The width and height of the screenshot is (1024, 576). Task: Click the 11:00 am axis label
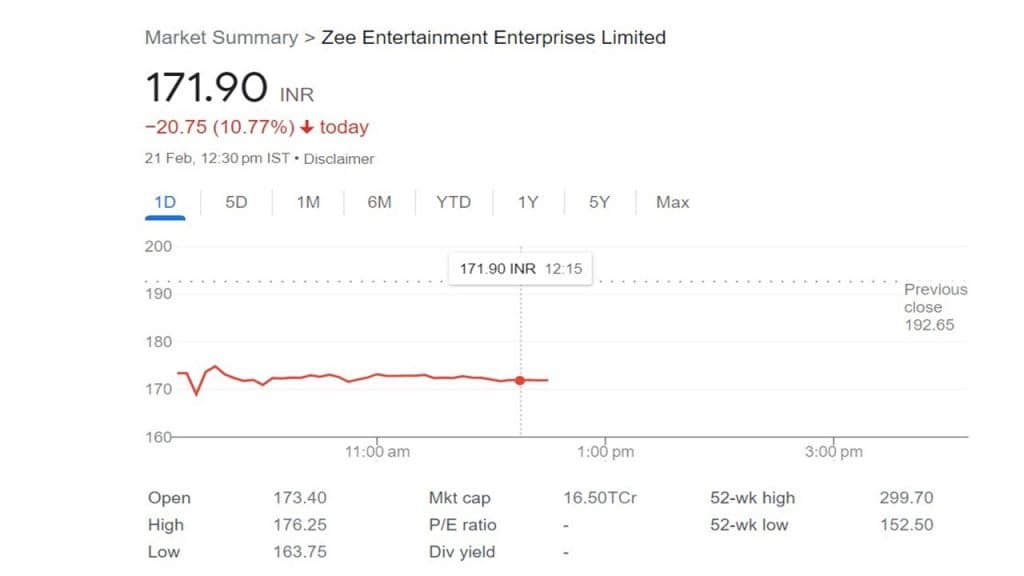377,452
